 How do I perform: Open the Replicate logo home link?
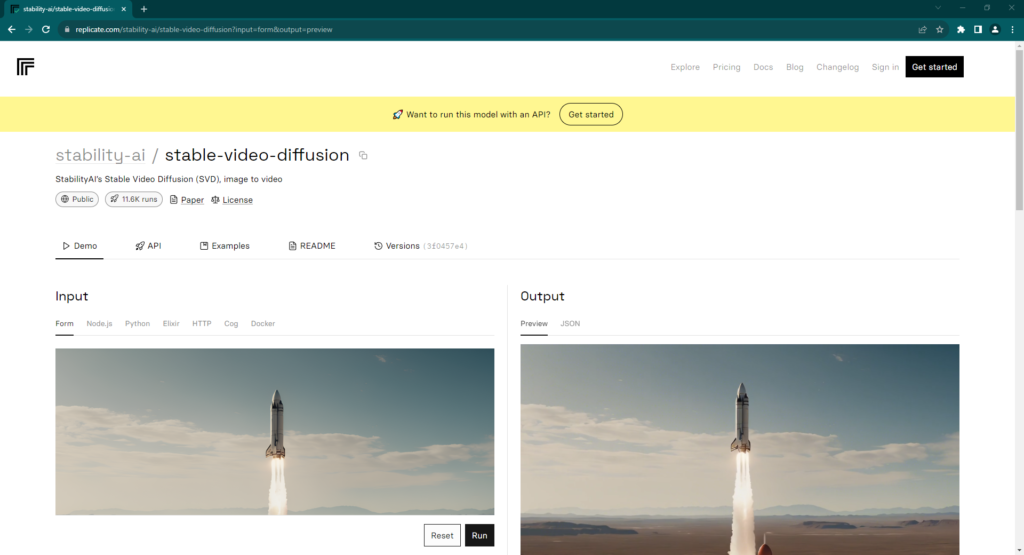point(25,67)
